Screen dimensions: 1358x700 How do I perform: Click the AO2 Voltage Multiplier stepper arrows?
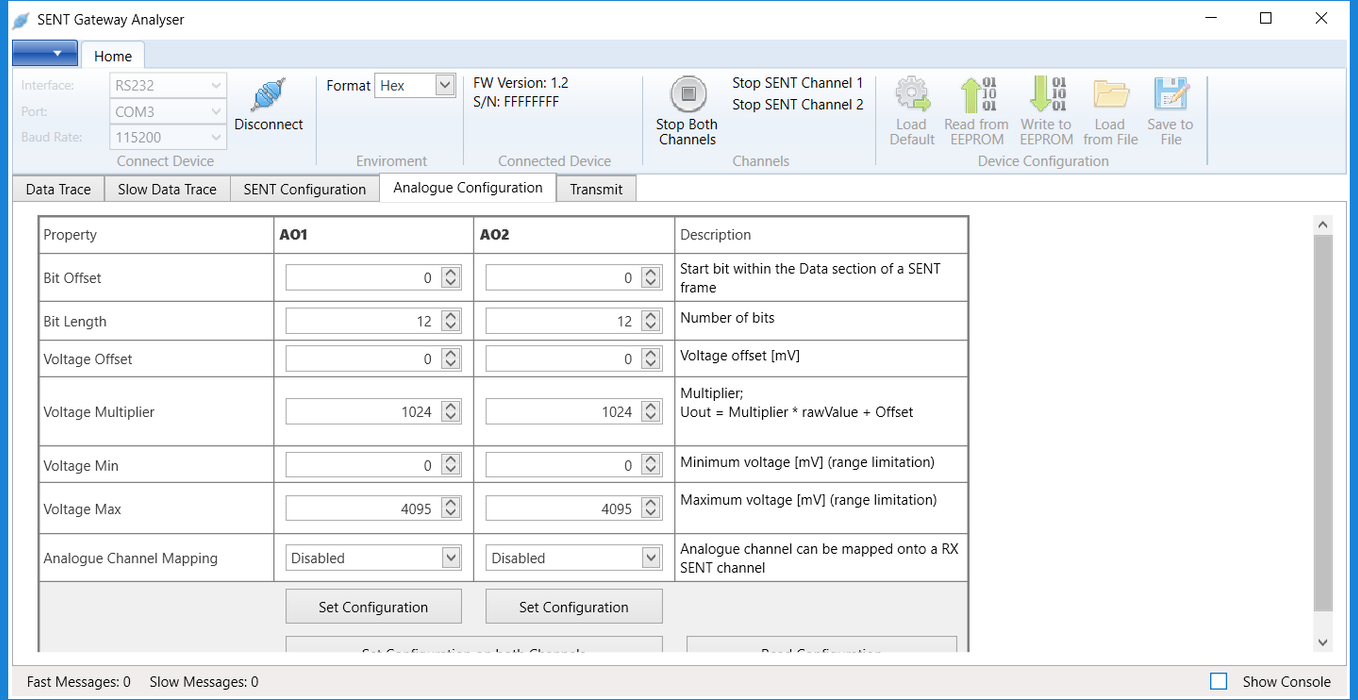tap(651, 412)
